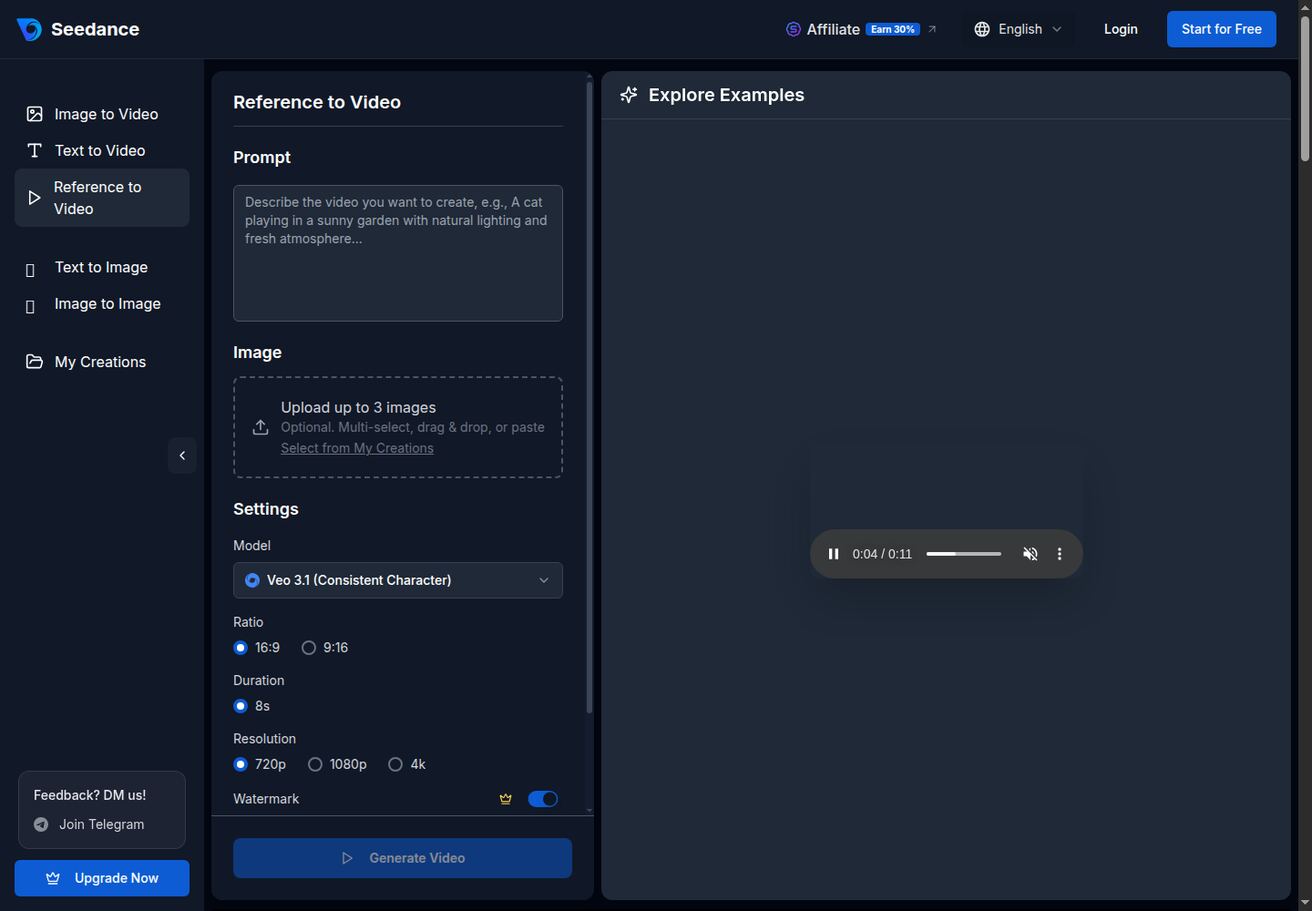Click the Text to Video T icon
Screen dimensions: 1312x911
click(34, 150)
